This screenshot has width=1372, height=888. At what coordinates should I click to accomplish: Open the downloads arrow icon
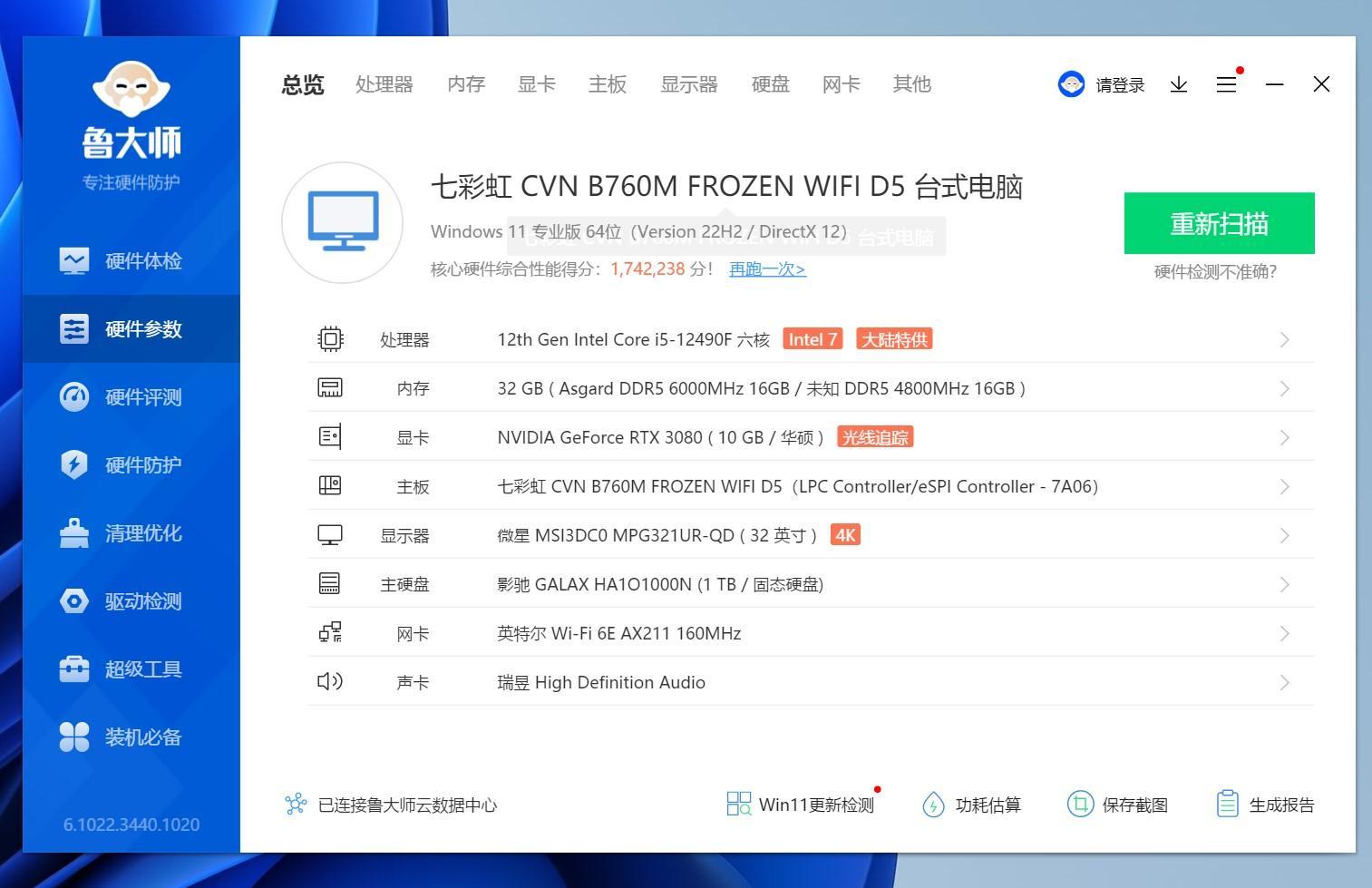point(1179,84)
